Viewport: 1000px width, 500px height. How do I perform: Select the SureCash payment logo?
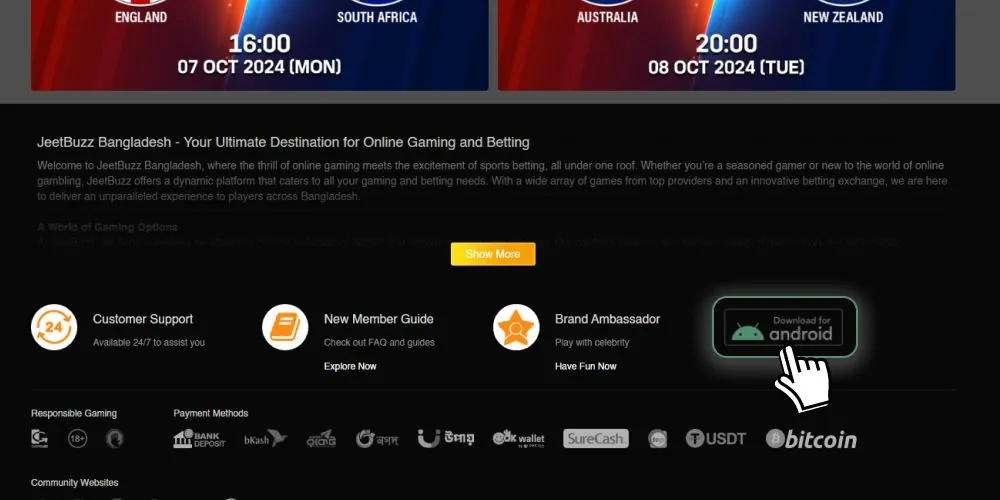click(x=596, y=439)
